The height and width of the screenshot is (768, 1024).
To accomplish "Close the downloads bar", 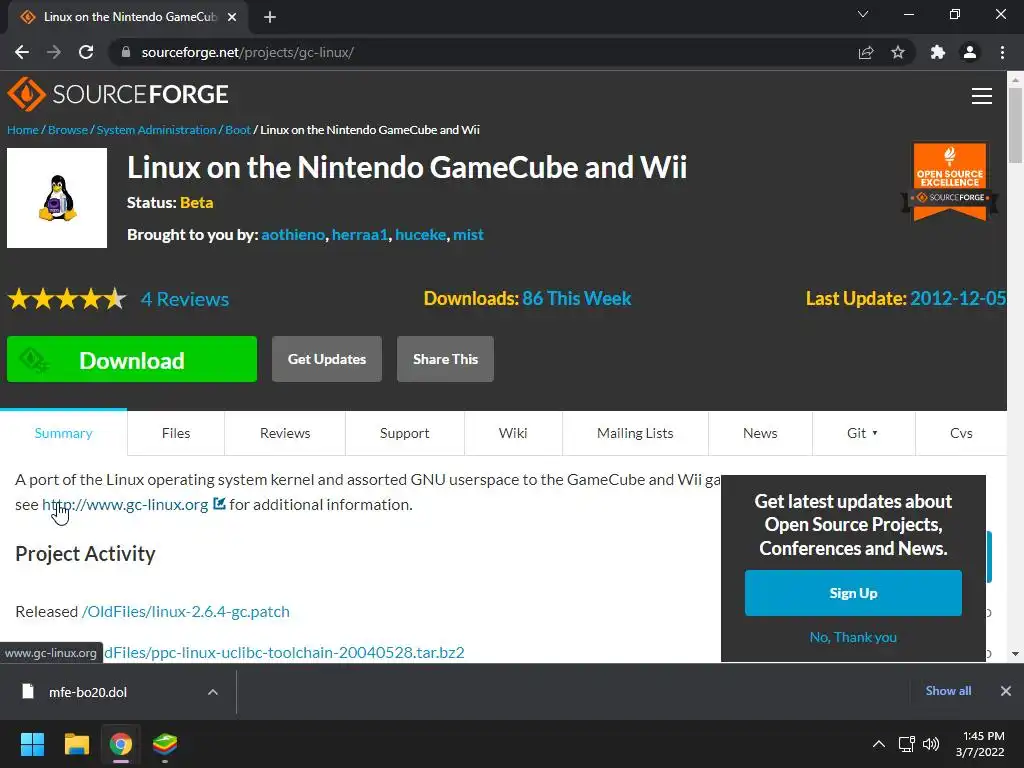I will [x=1006, y=691].
